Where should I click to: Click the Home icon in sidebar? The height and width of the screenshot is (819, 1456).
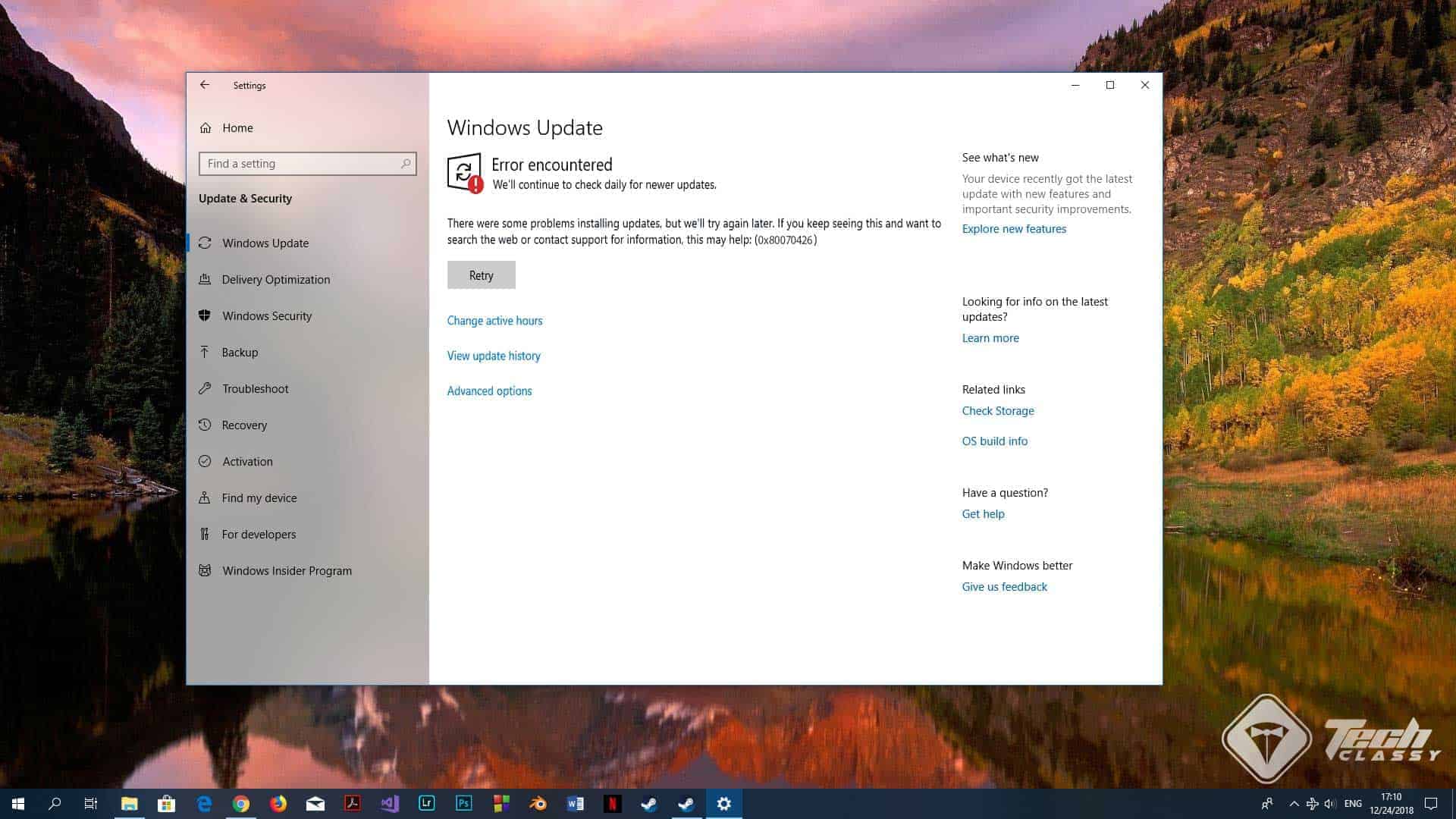(x=206, y=128)
